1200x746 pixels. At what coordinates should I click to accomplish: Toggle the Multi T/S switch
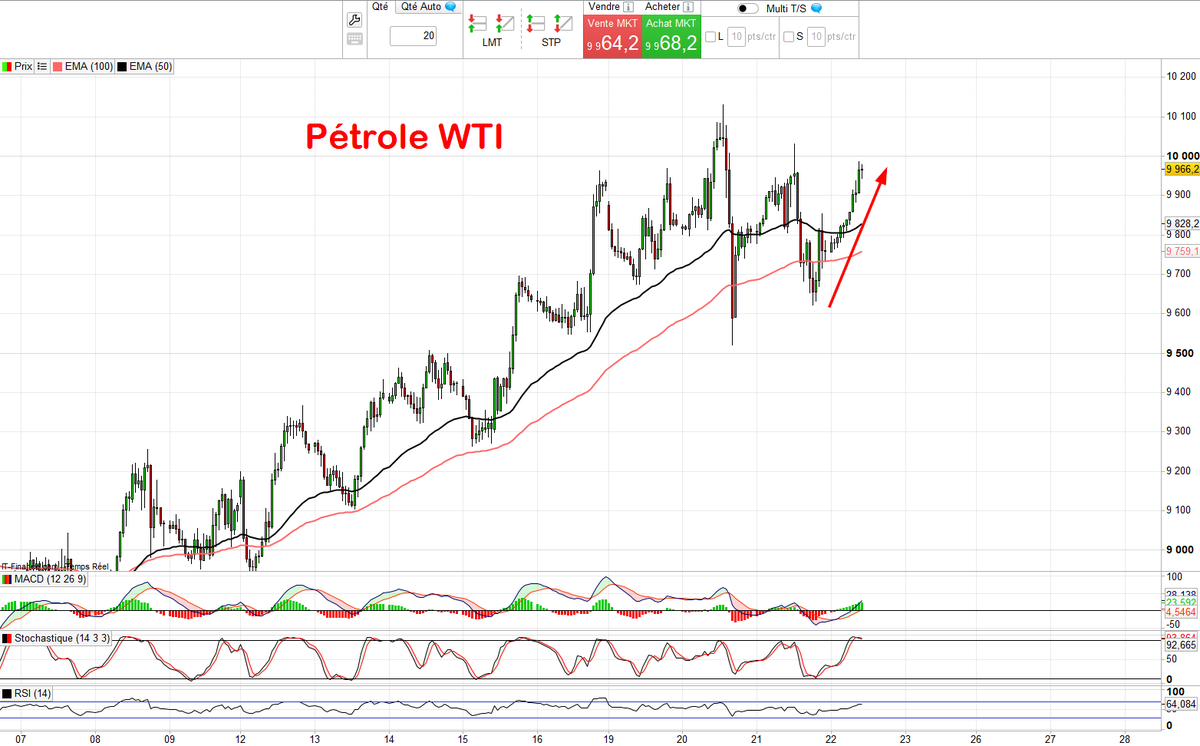pos(746,8)
